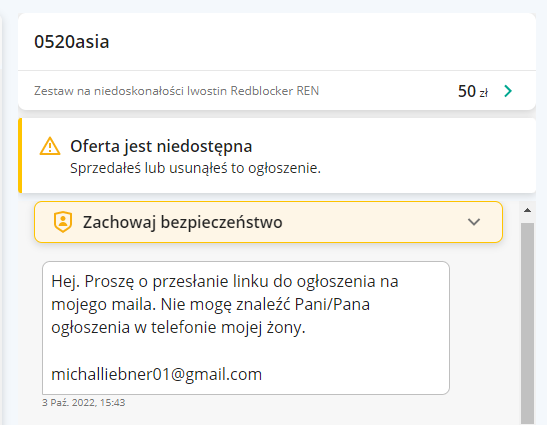
Task: Click the yellow warning triangle icon
Action: (x=50, y=146)
